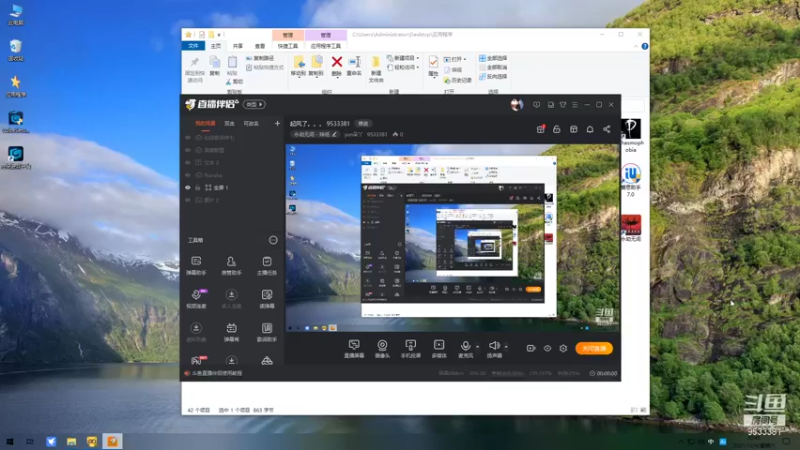The image size is (800, 450).
Task: Open Explorer quick access toolbar dropdown arrow
Action: pyautogui.click(x=219, y=35)
